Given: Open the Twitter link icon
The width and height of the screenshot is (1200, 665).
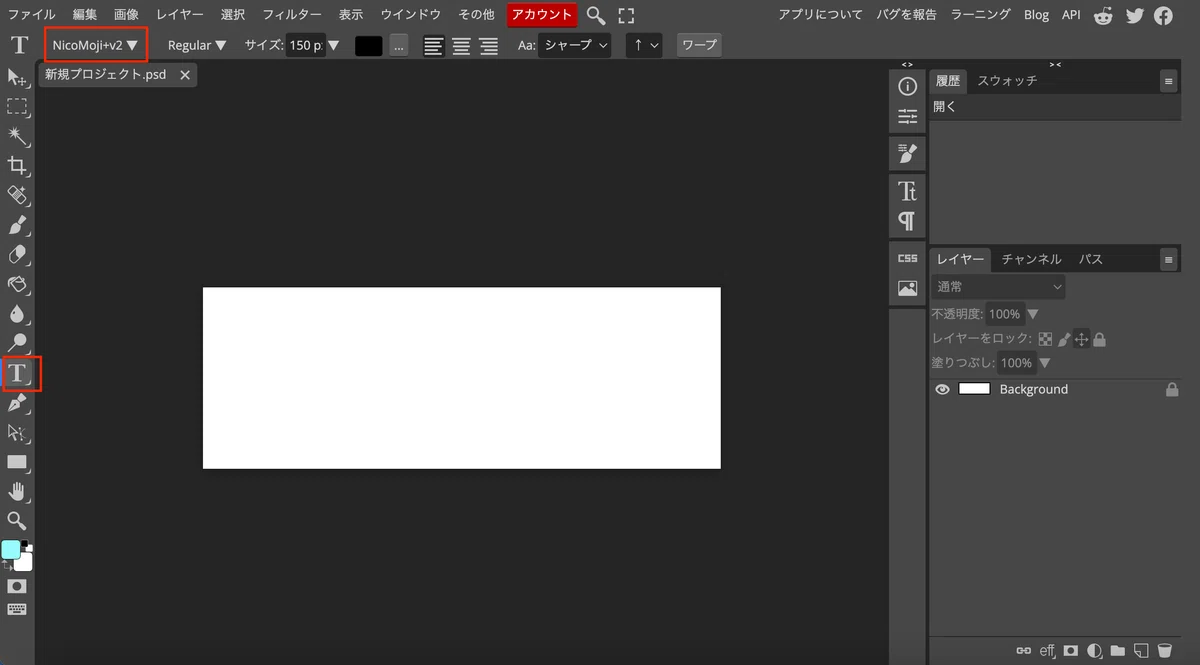Looking at the screenshot, I should tap(1134, 15).
